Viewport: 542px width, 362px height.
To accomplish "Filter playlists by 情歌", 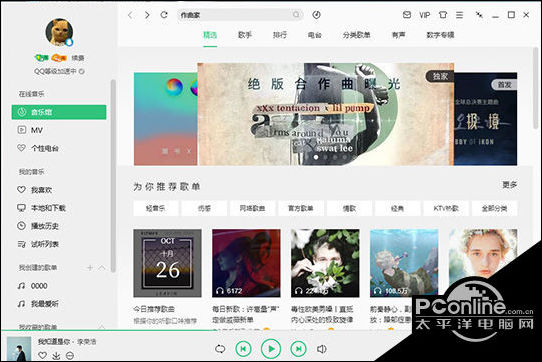I will tap(349, 208).
